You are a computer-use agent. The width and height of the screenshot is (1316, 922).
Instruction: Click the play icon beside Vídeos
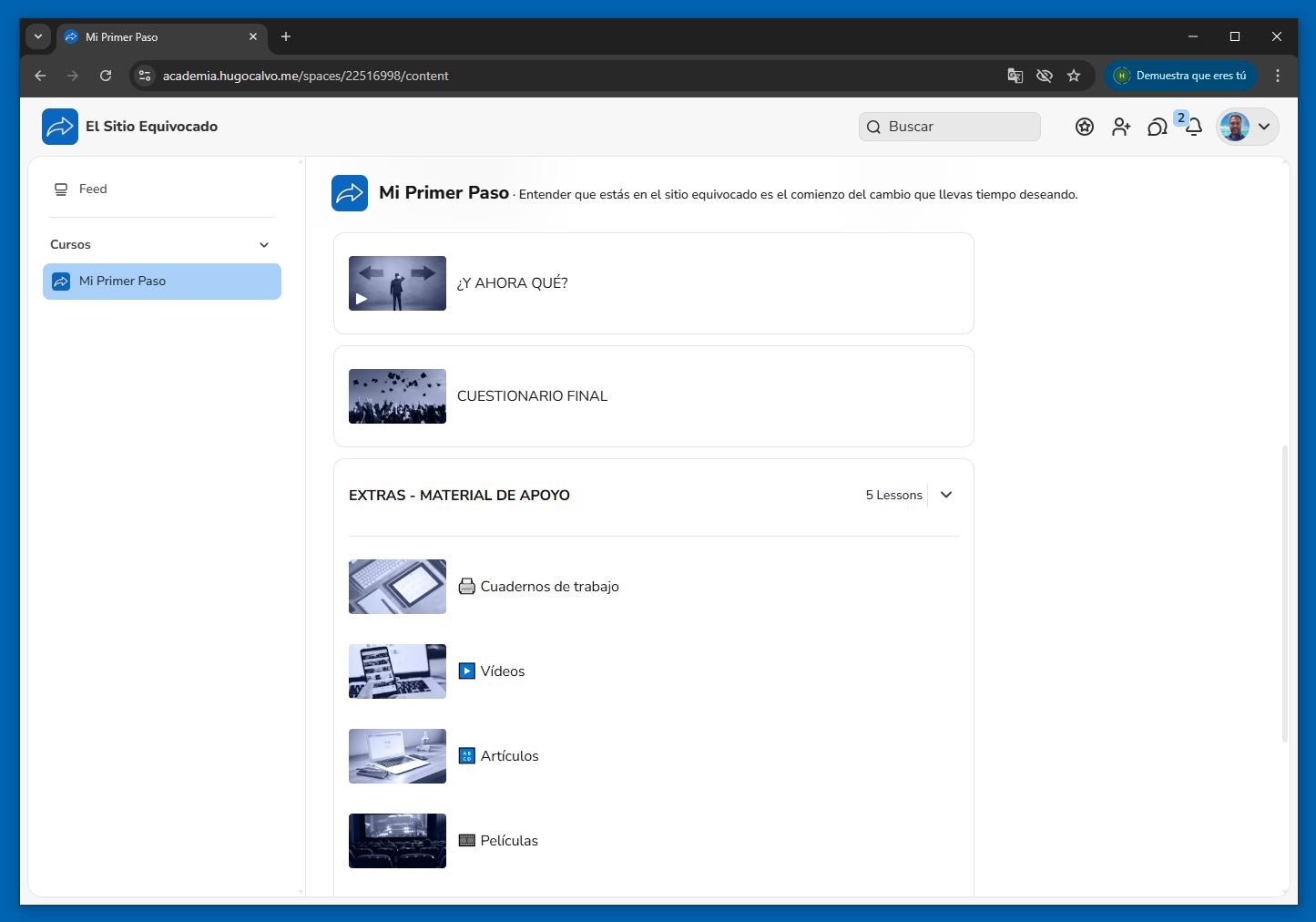466,671
